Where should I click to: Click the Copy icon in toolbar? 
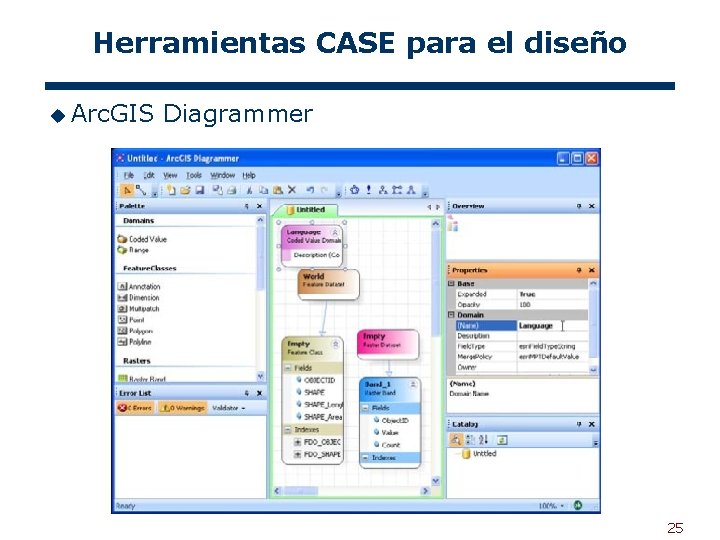[263, 190]
